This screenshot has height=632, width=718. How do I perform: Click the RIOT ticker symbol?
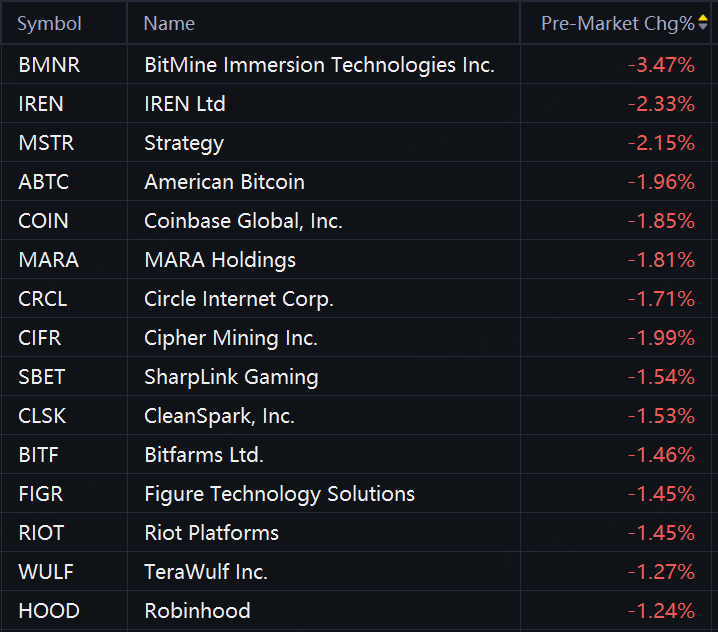42,533
